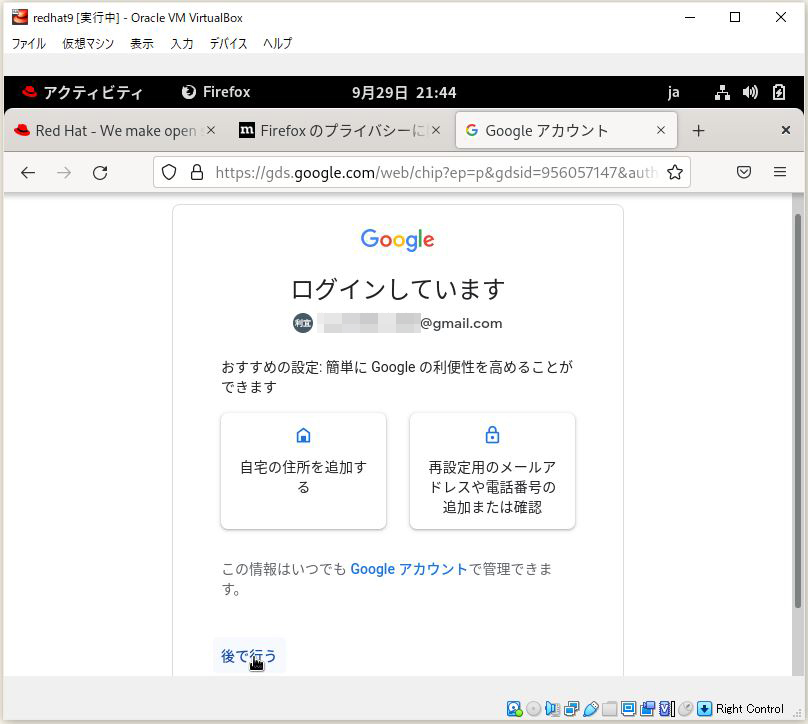
Task: Open the ja input source indicator
Action: click(x=673, y=93)
